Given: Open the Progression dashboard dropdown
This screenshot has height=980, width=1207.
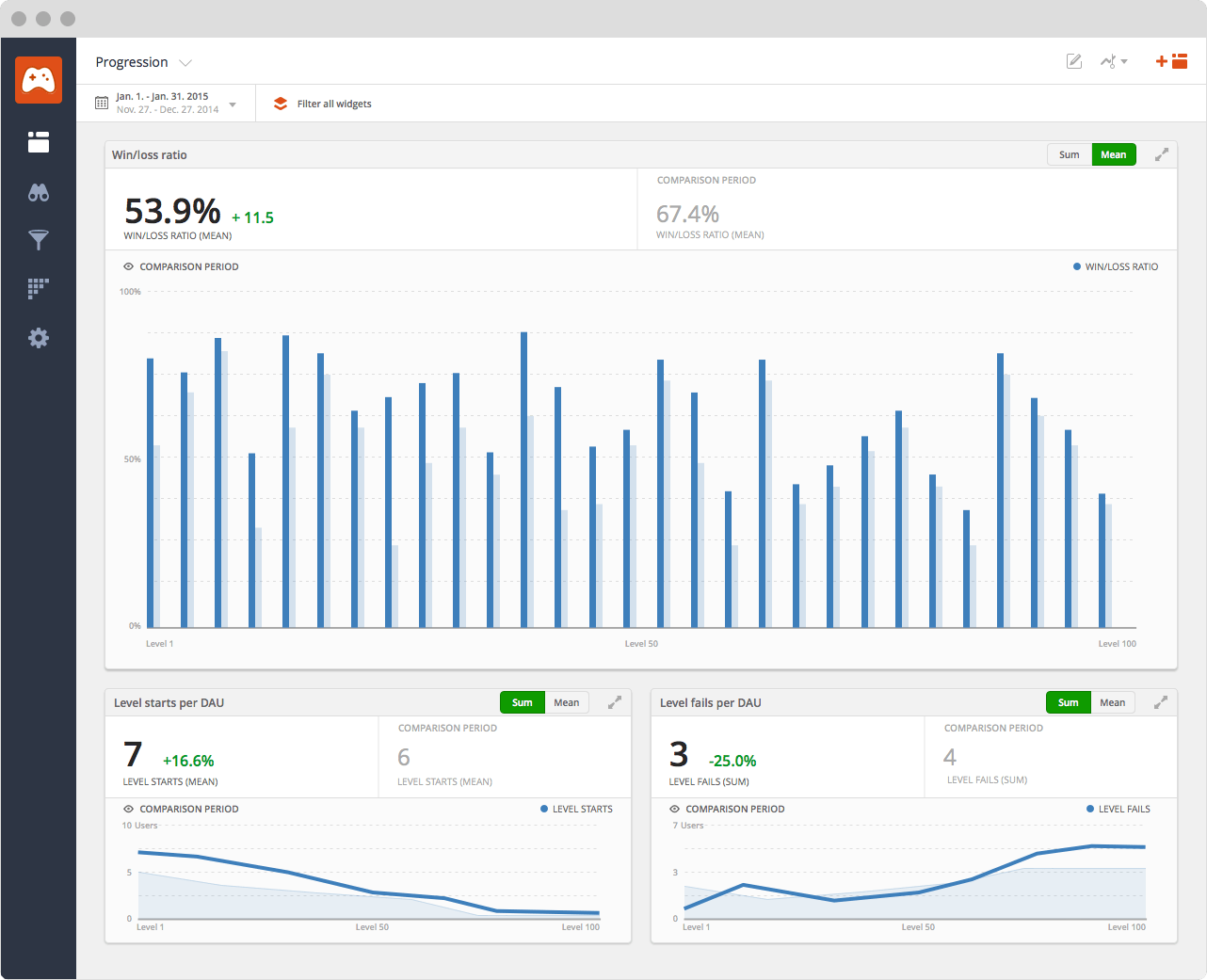Looking at the screenshot, I should click(x=185, y=62).
